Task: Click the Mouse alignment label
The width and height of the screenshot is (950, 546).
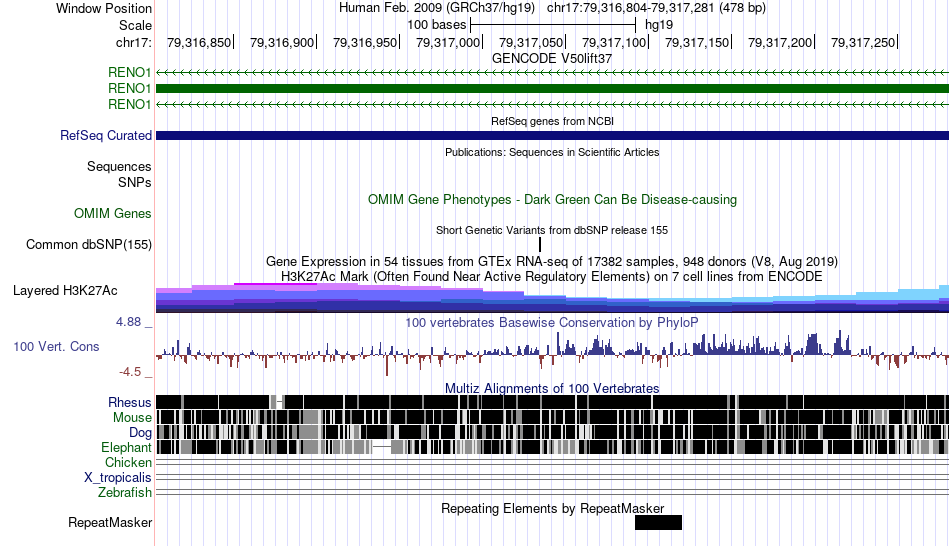Action: point(132,418)
